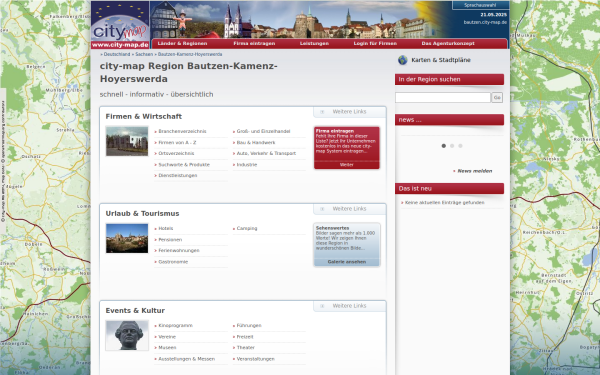Open Camping link
The width and height of the screenshot is (600, 375).
(x=247, y=228)
